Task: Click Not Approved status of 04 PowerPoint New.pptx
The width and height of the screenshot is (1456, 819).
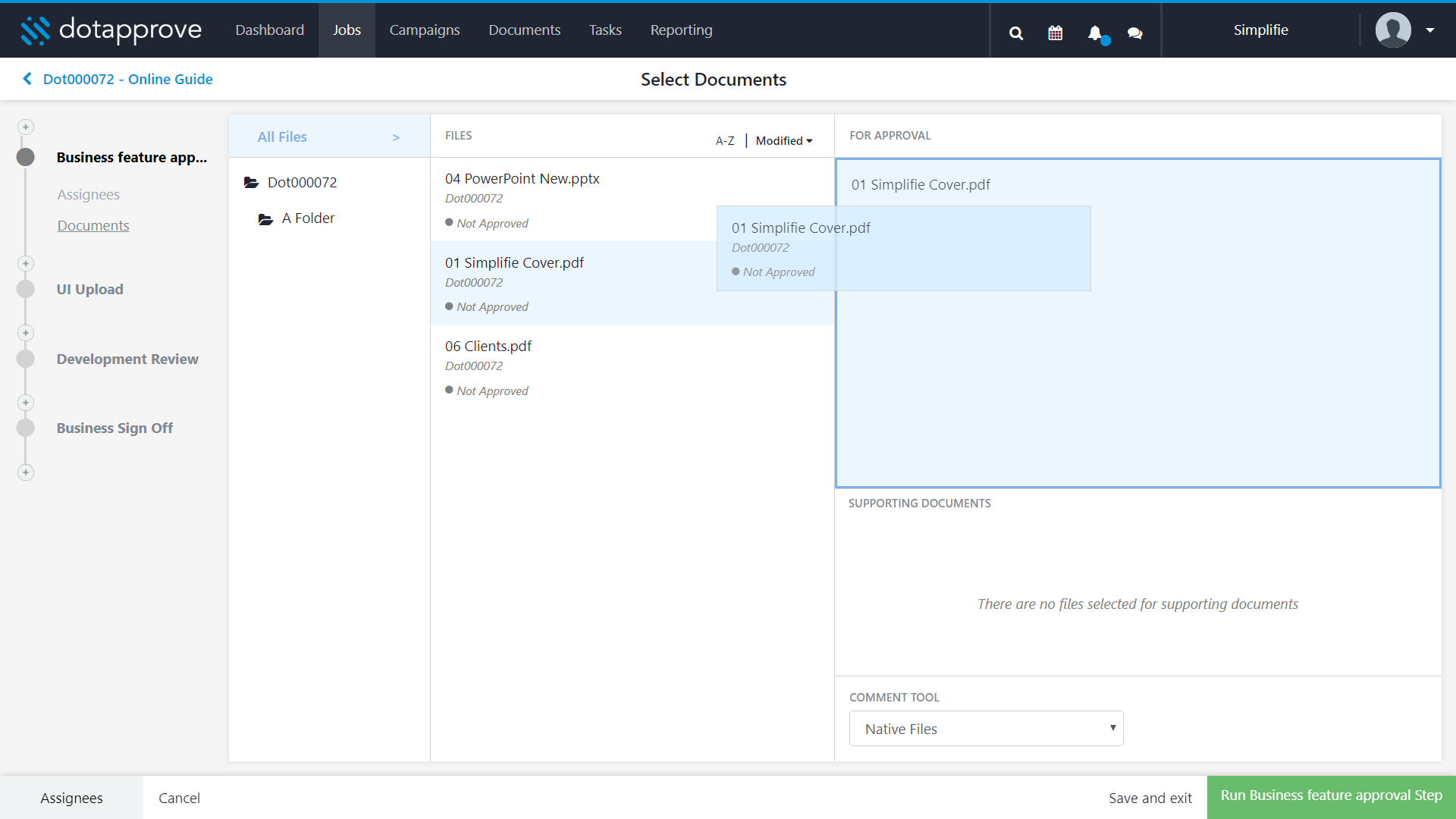Action: point(487,223)
